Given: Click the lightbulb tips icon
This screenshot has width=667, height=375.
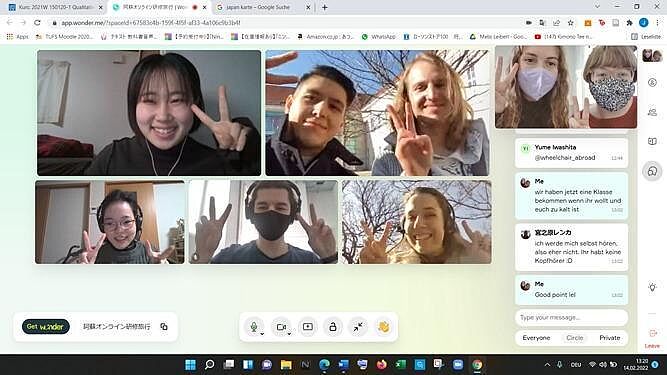Looking at the screenshot, I should (652, 287).
